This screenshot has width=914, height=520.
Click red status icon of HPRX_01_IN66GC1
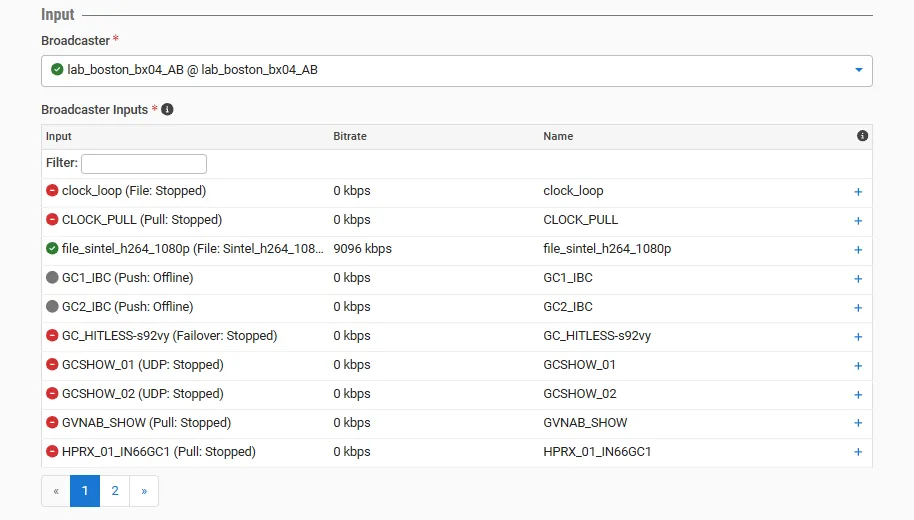[52, 452]
